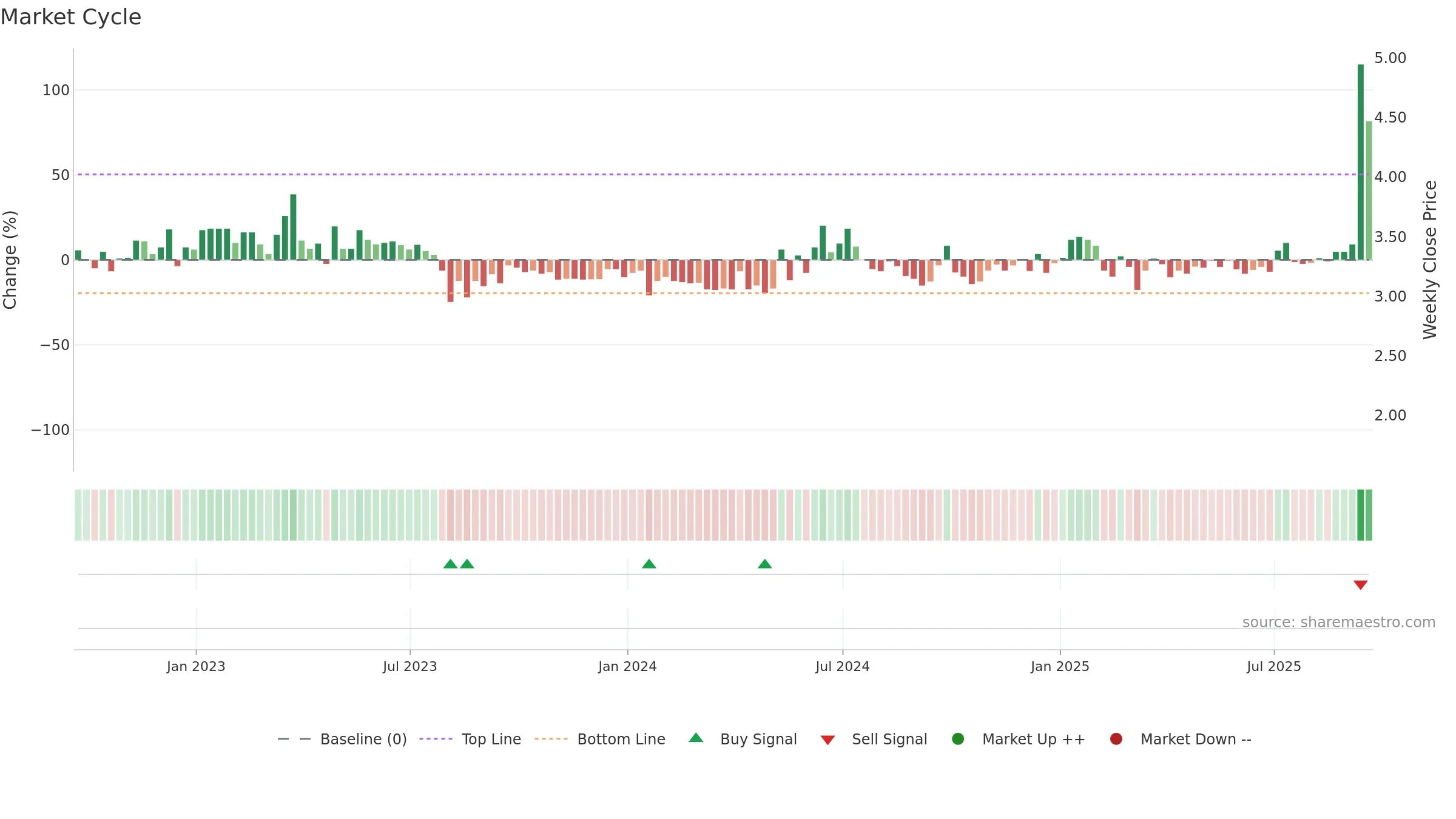Click the green Buy Signal triangle in legend

[696, 738]
